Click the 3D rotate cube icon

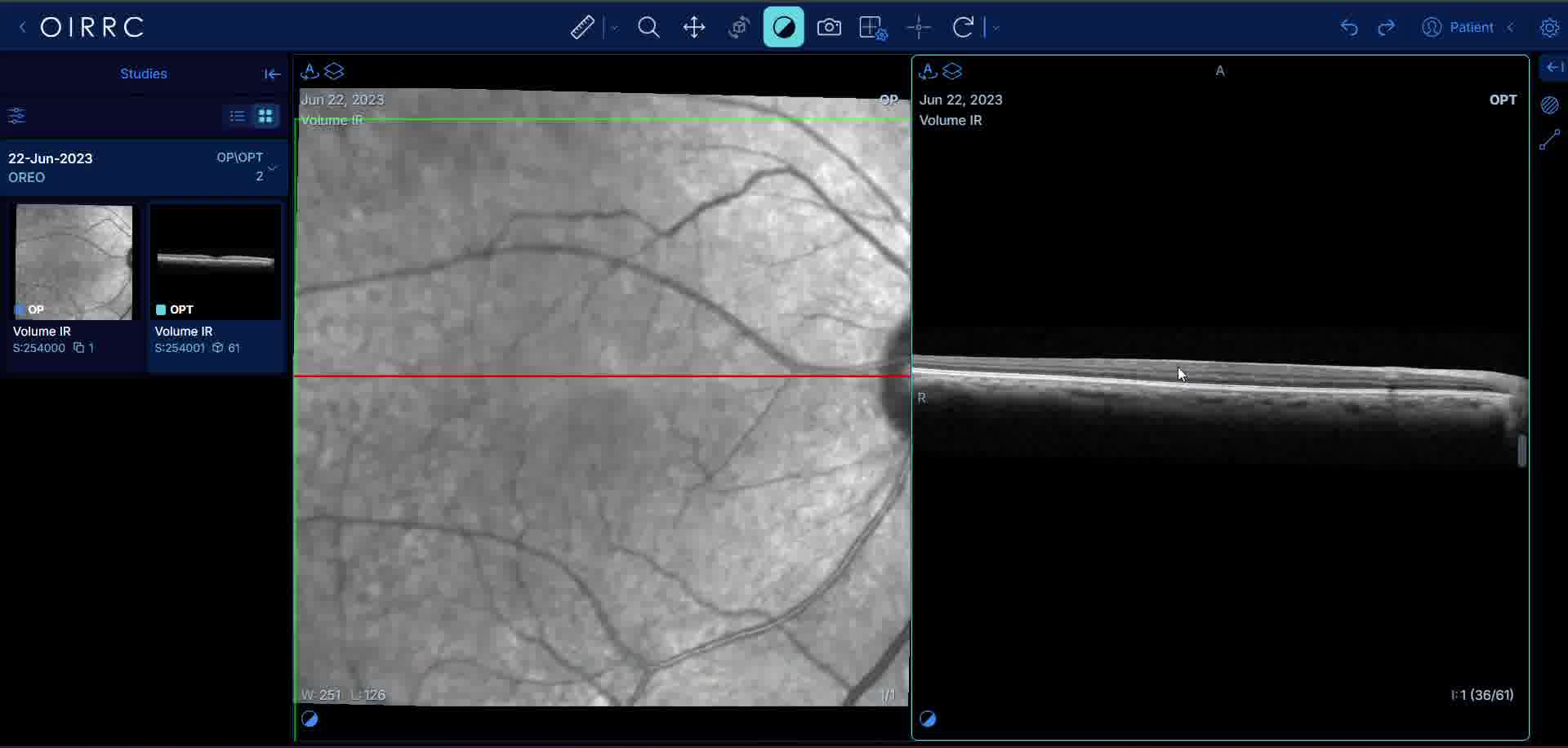739,28
